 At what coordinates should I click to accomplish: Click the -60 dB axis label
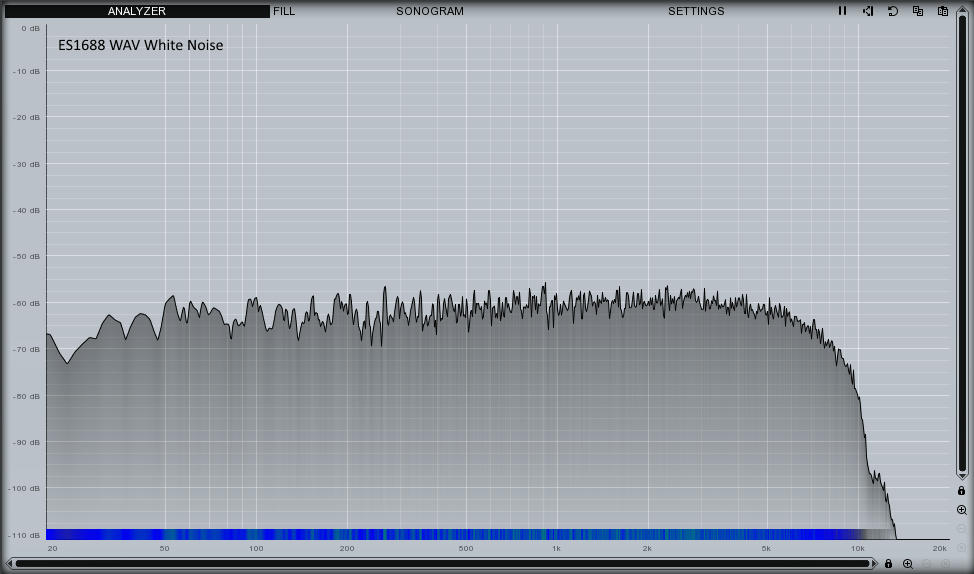26,304
